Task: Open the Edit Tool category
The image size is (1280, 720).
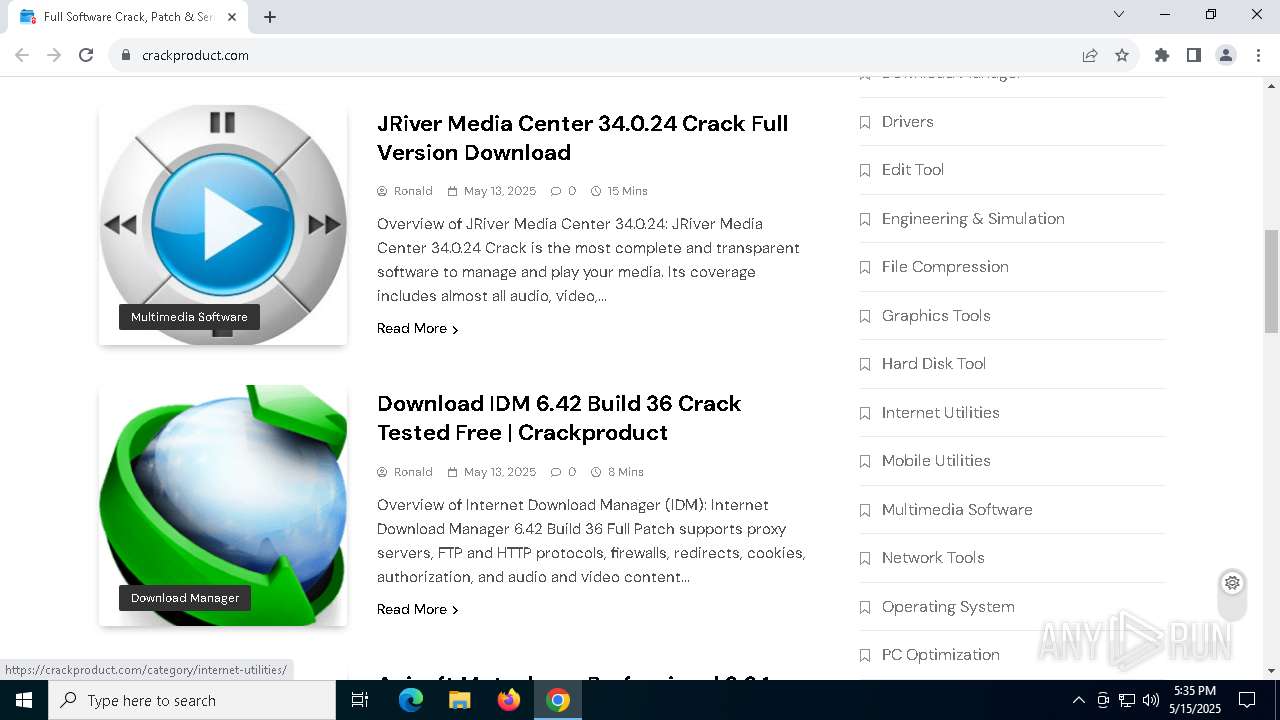Action: coord(913,170)
